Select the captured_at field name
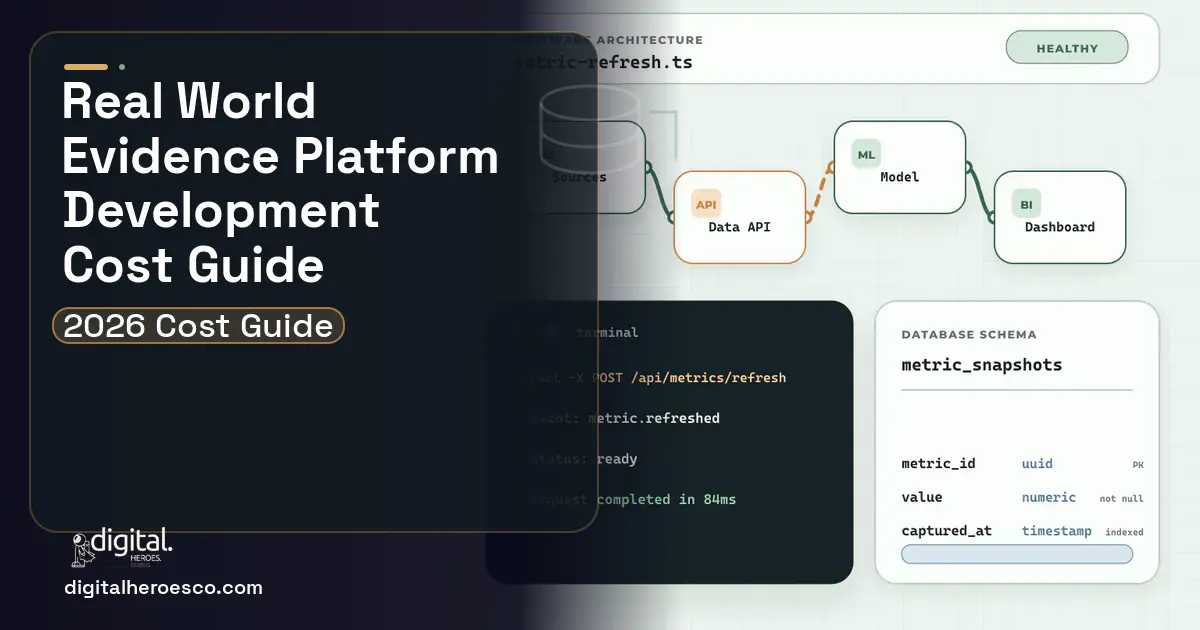The height and width of the screenshot is (630, 1200). (x=946, y=531)
